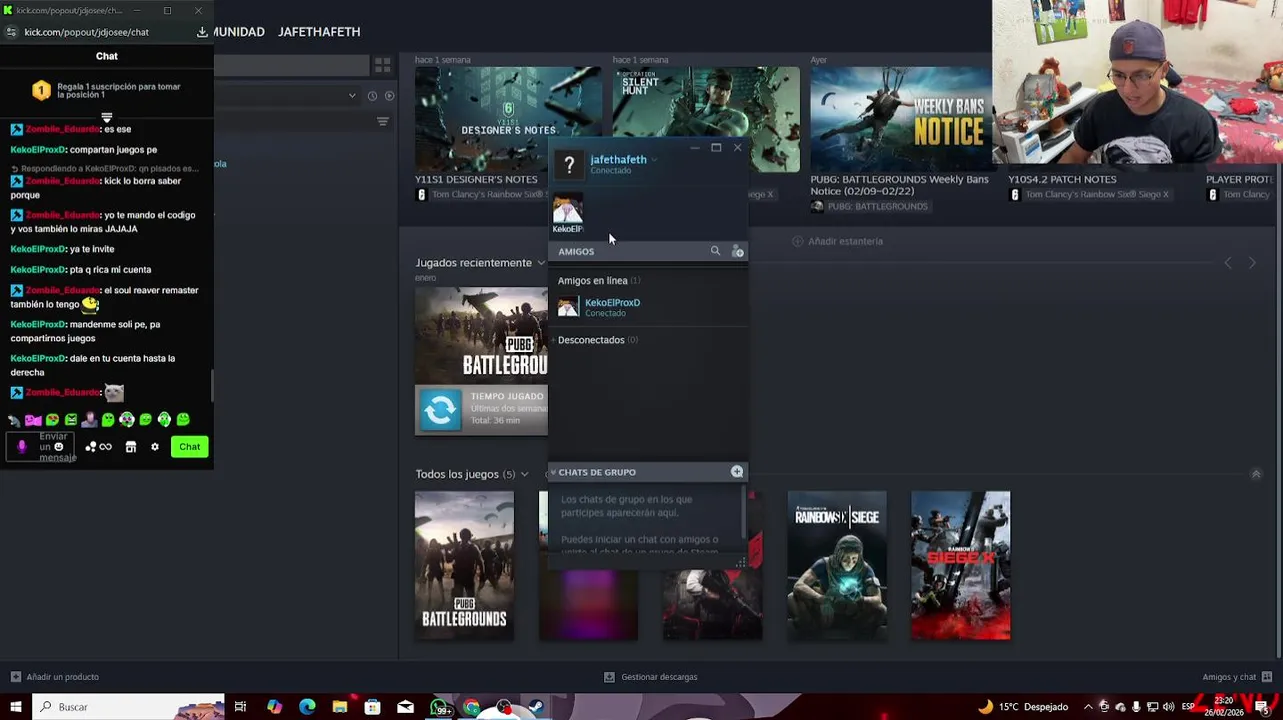Open the Comunidad tab in Steam
This screenshot has width=1283, height=720.
pyautogui.click(x=239, y=32)
